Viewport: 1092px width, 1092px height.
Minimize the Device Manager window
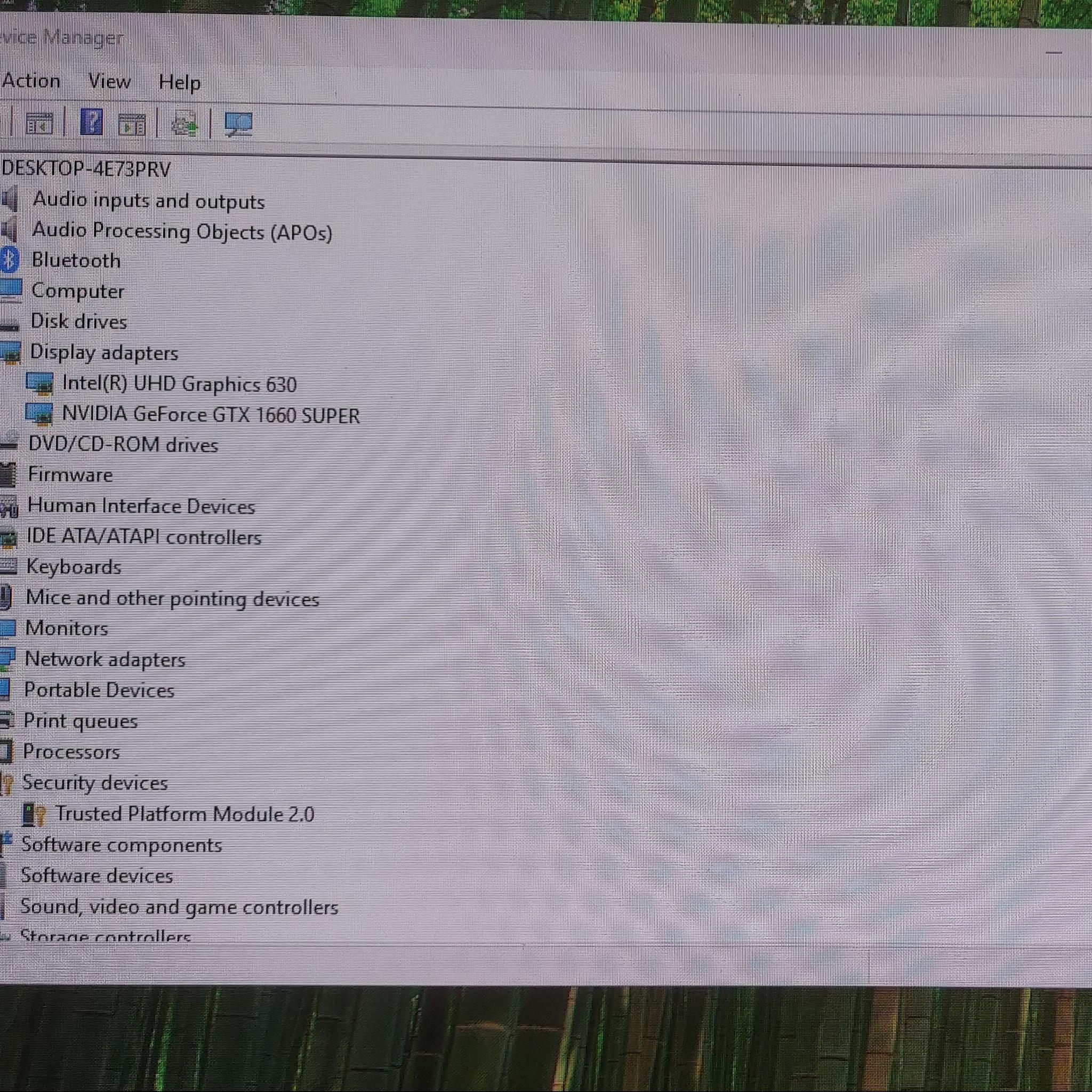(1054, 53)
